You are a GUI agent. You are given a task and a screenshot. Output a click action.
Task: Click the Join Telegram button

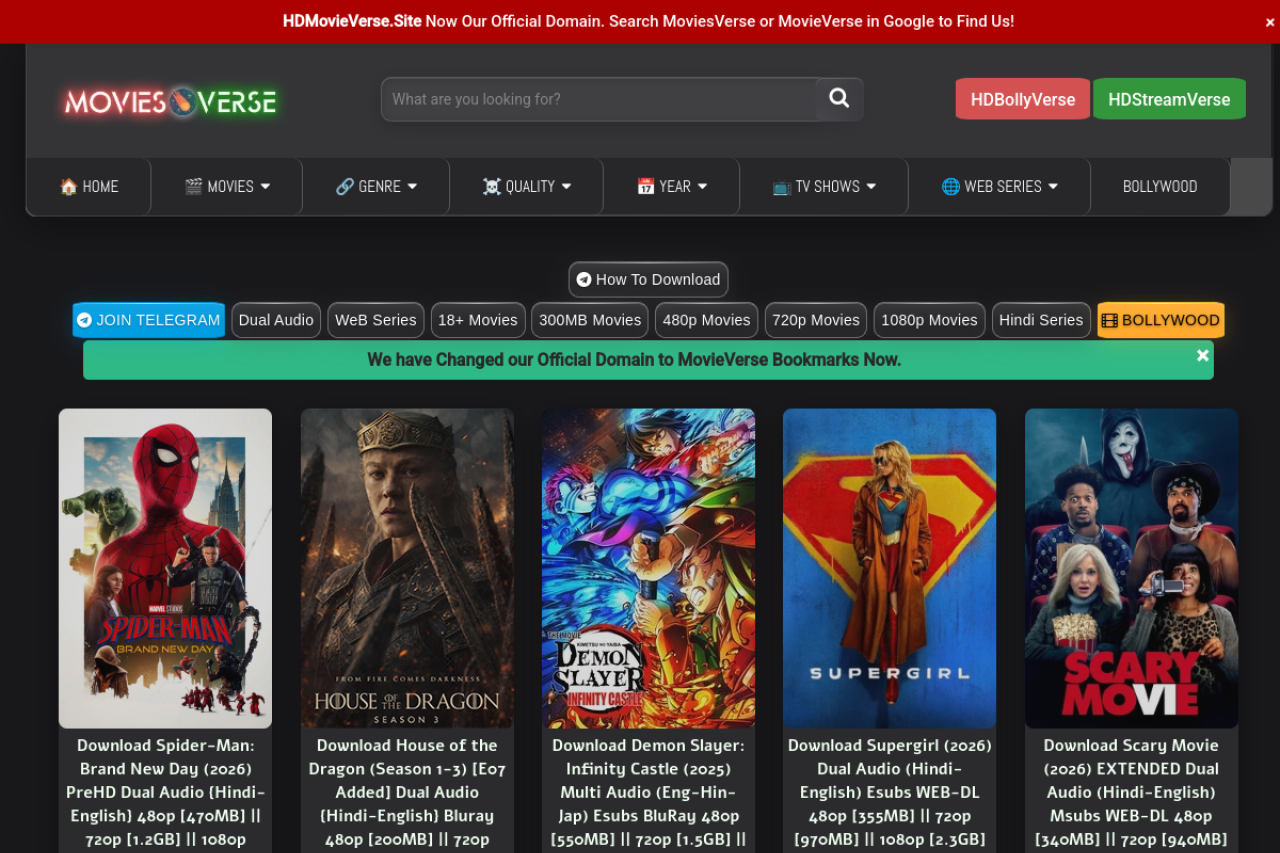point(149,320)
